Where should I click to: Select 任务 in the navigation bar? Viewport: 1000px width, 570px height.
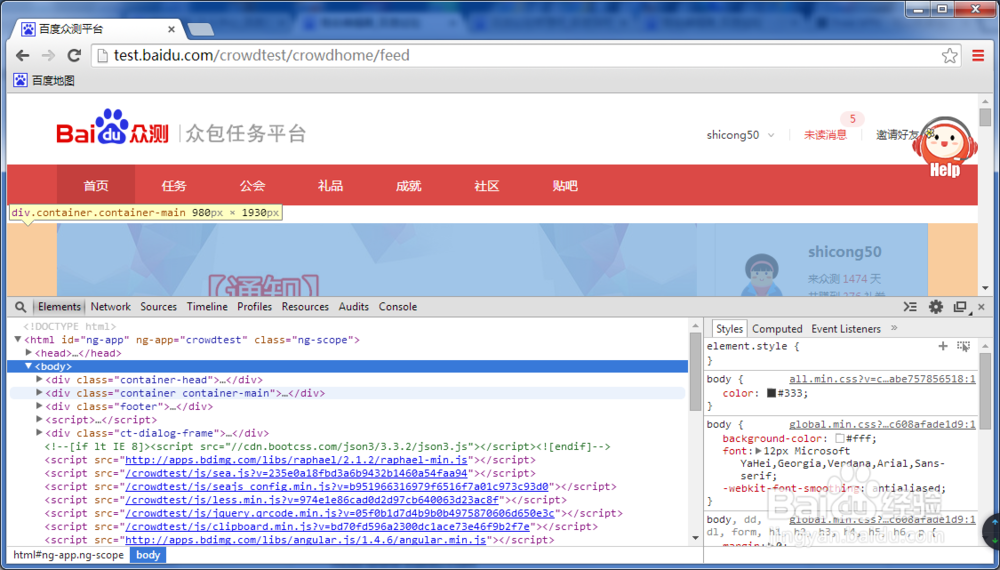[173, 186]
